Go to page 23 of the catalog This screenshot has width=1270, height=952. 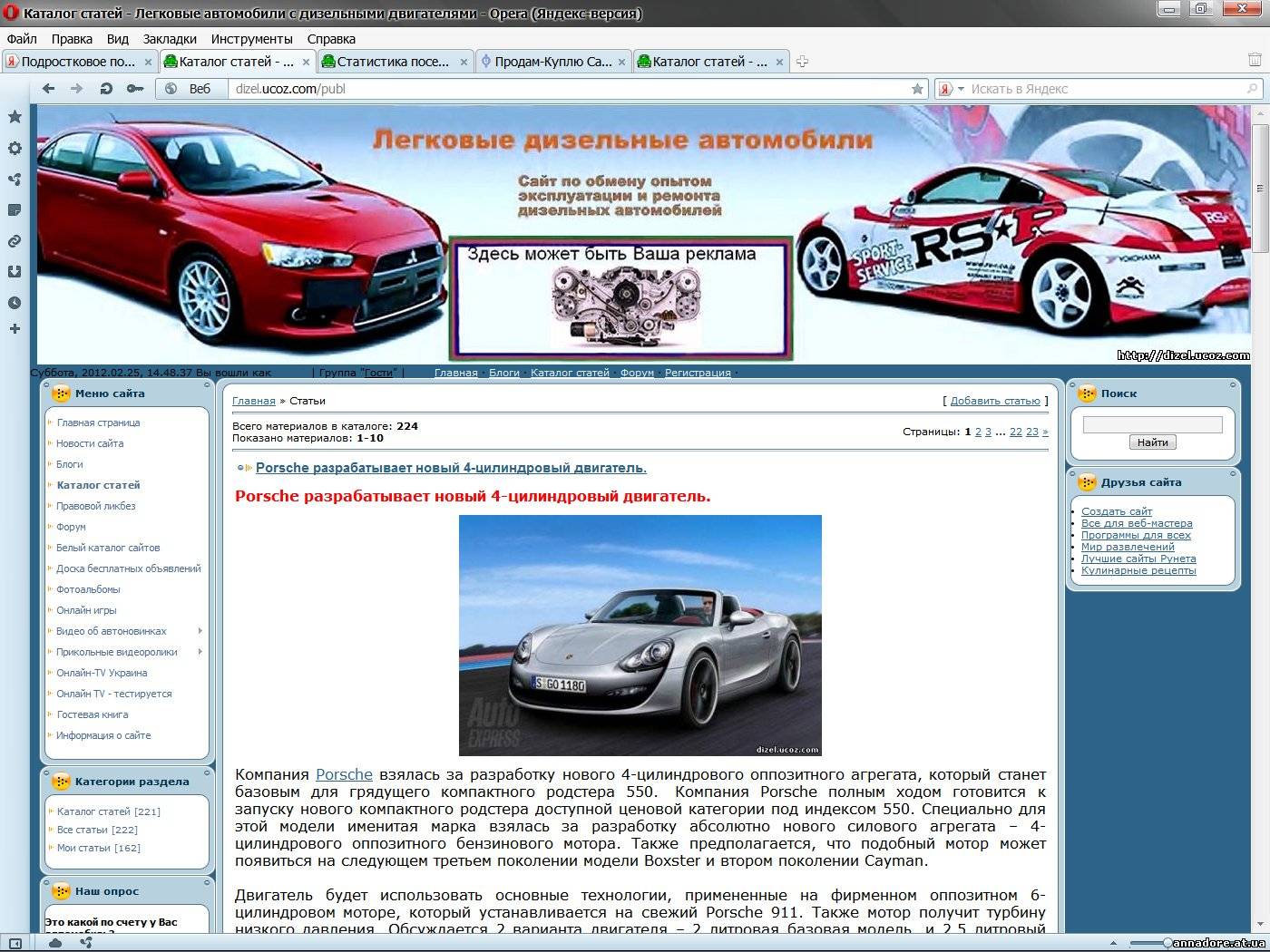1032,432
